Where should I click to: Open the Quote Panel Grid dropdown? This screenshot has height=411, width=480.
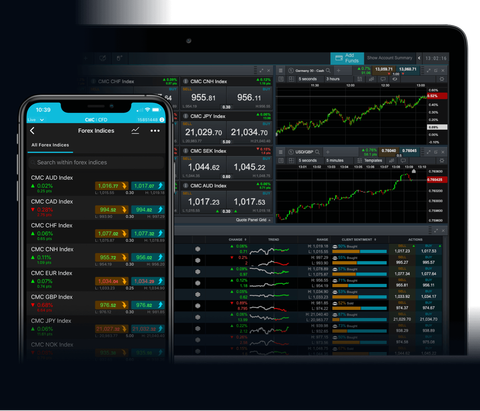click(253, 220)
